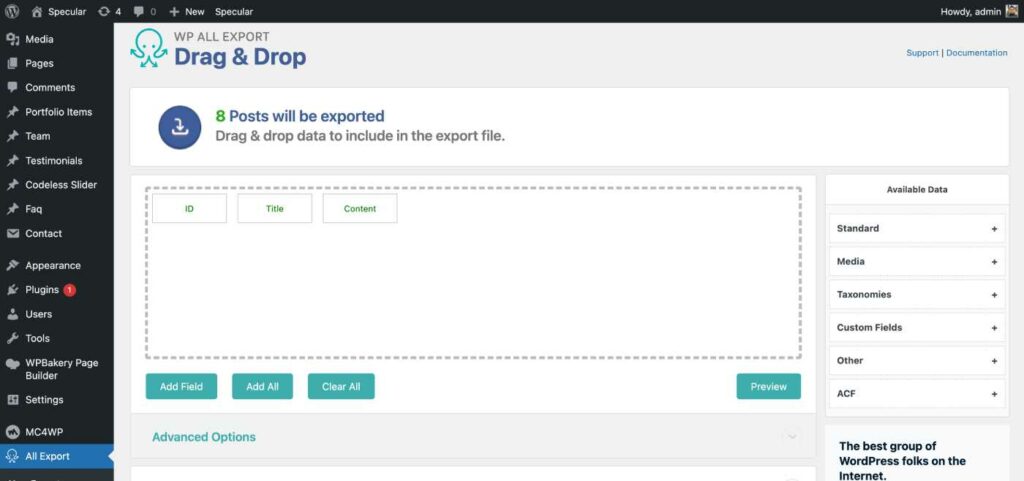Click the Users person icon
Viewport: 1024px width, 481px height.
pos(12,314)
